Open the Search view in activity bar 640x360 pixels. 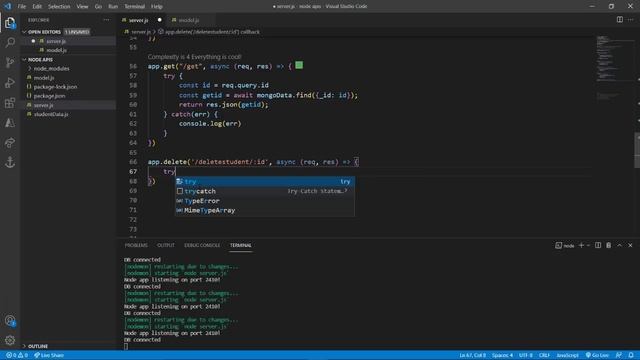pos(10,42)
